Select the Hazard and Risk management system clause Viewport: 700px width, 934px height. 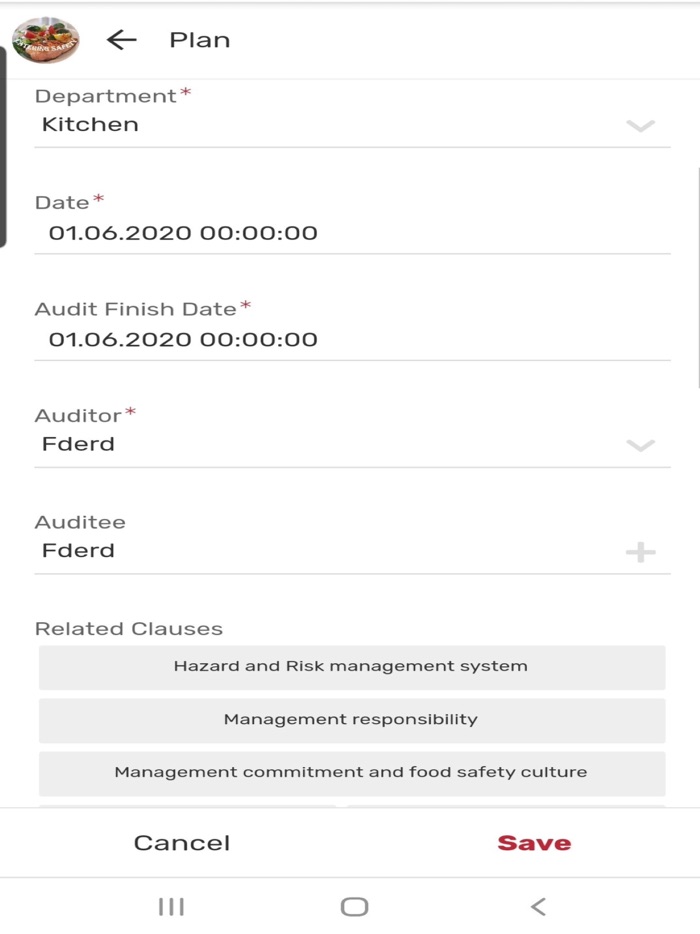point(350,666)
